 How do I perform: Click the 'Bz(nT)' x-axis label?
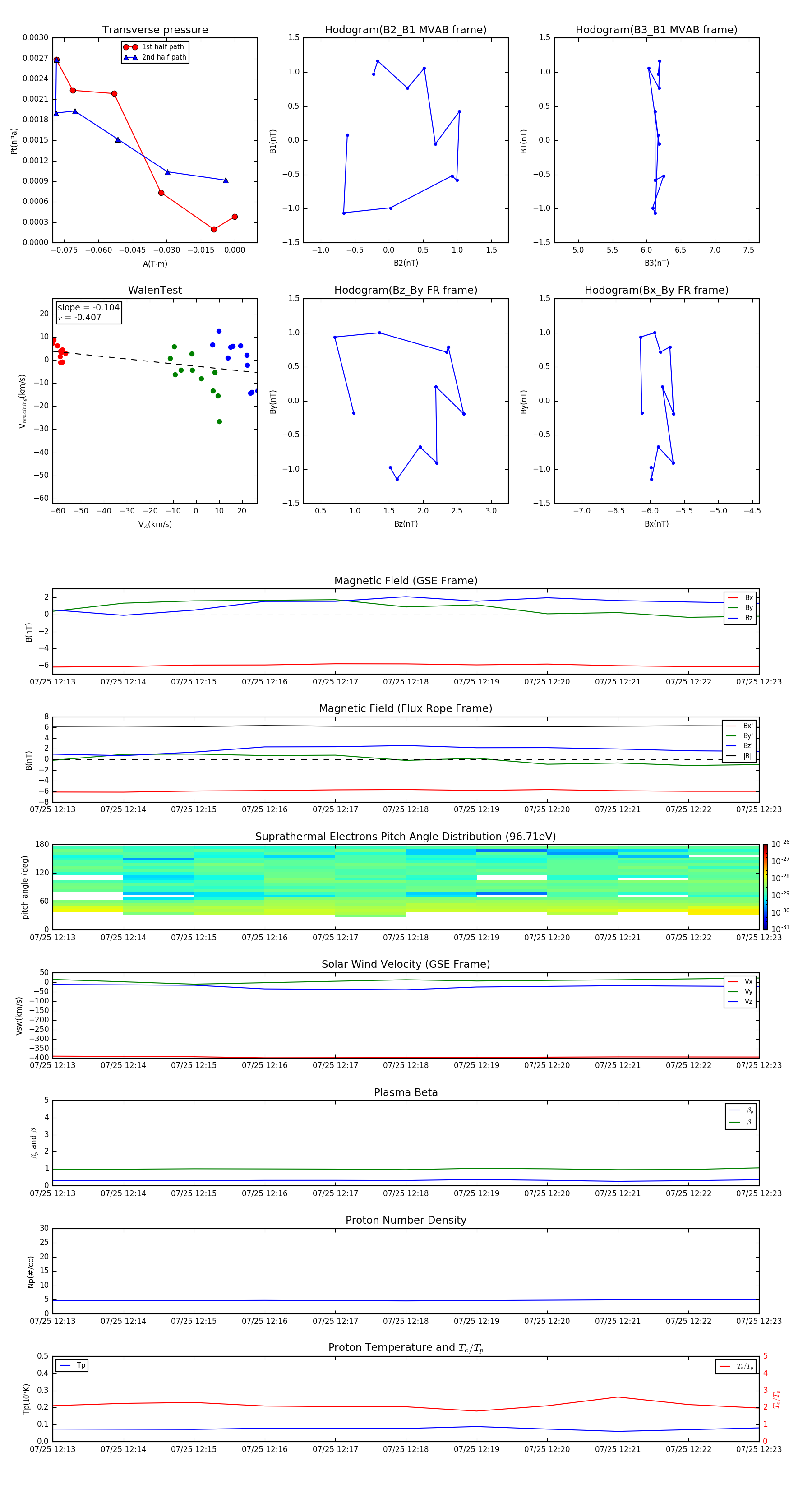tap(406, 524)
